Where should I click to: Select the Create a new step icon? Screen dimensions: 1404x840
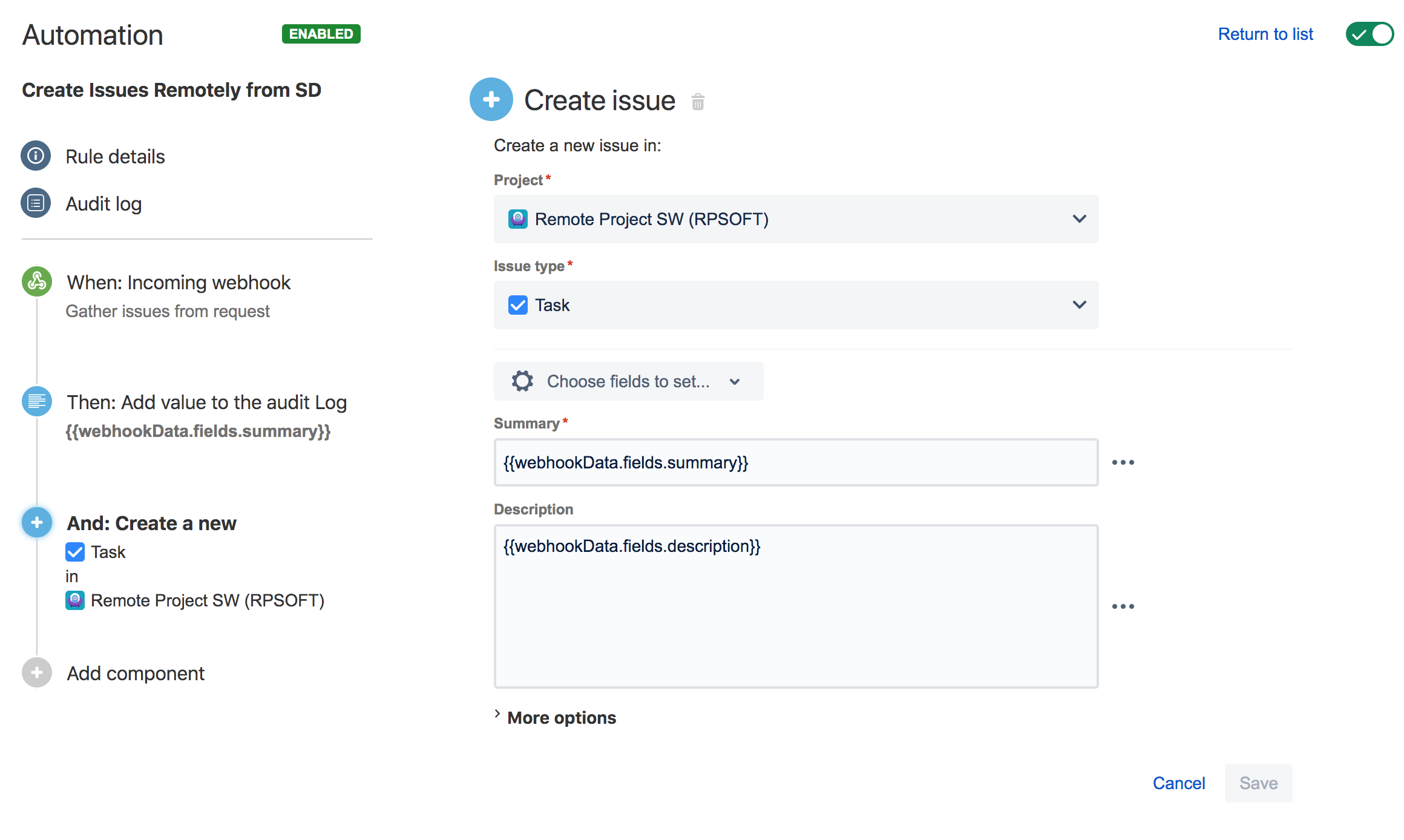coord(36,522)
